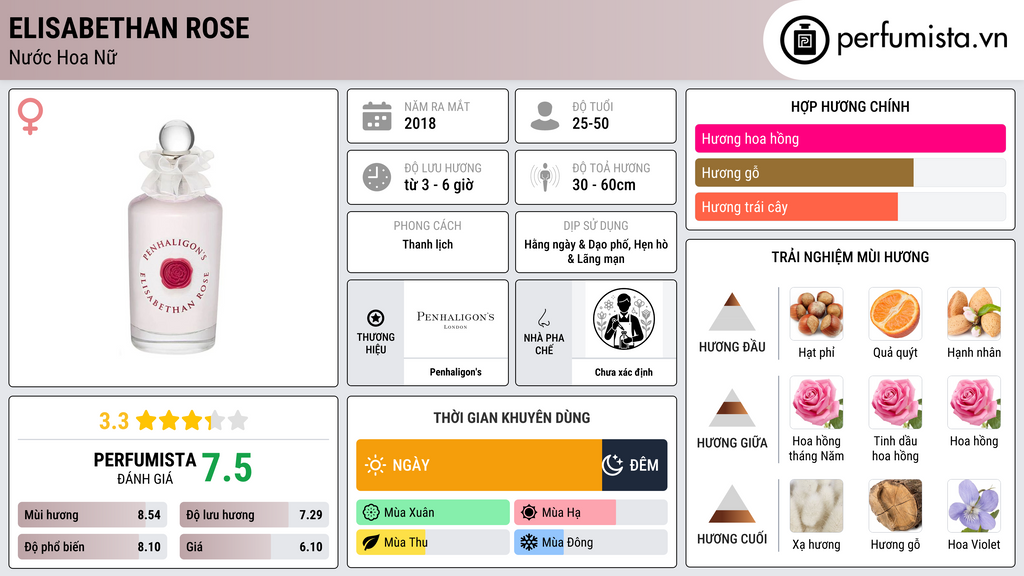Click the pink Mùa Hạ season bar

coord(565,513)
